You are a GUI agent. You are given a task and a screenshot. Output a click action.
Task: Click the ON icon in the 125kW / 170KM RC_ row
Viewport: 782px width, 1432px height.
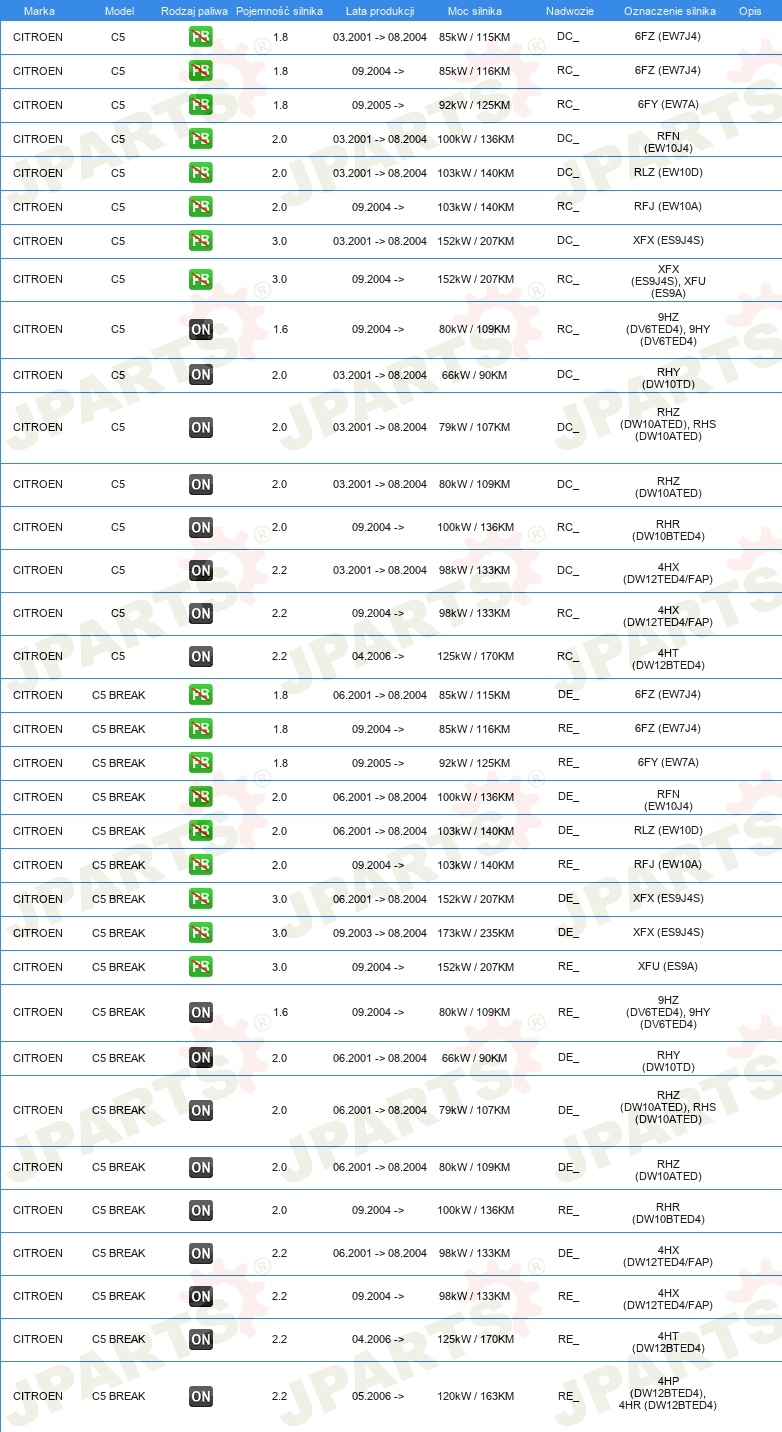[x=200, y=656]
